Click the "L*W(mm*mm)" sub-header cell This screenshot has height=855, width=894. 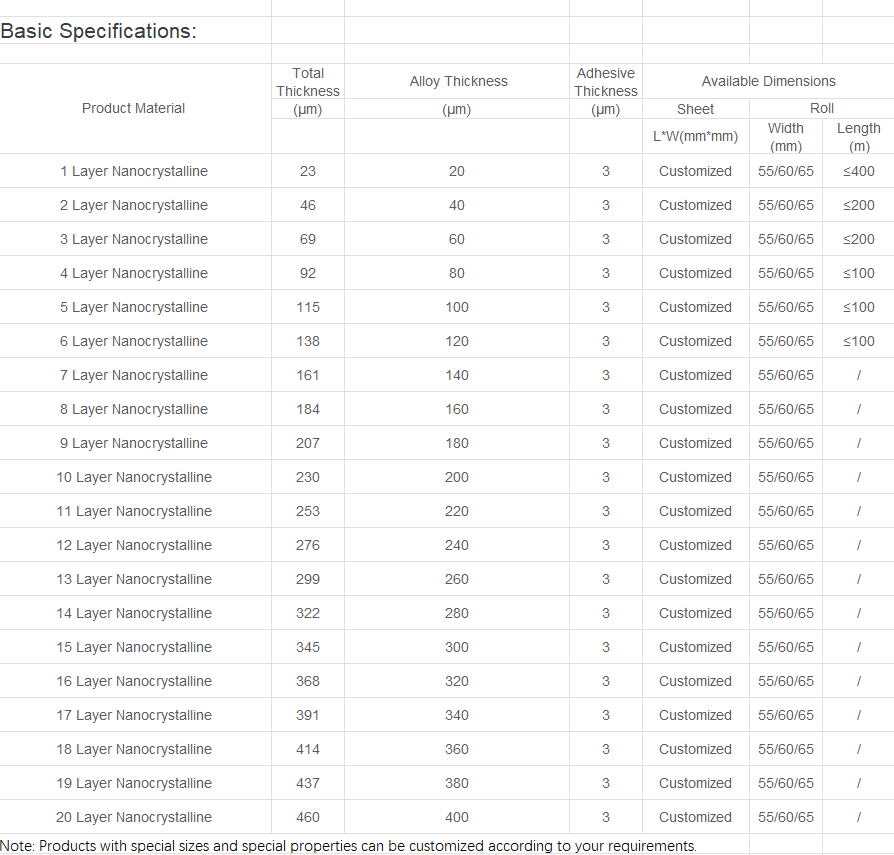pos(695,136)
